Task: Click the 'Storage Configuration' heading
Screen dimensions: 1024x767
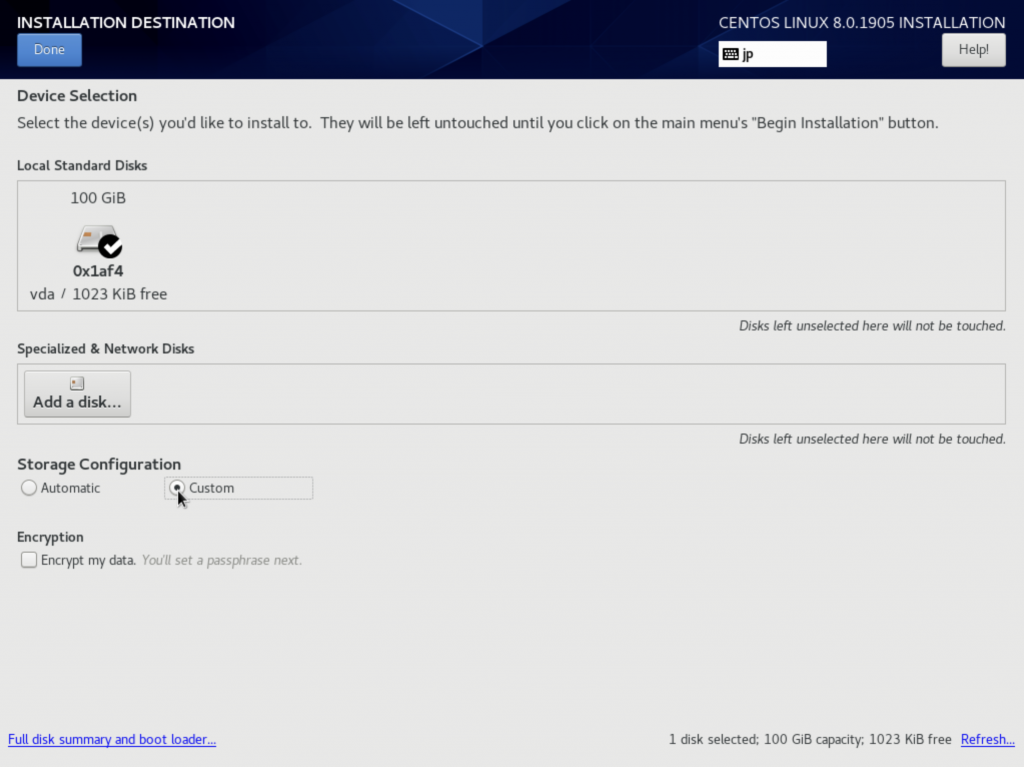Action: (99, 465)
